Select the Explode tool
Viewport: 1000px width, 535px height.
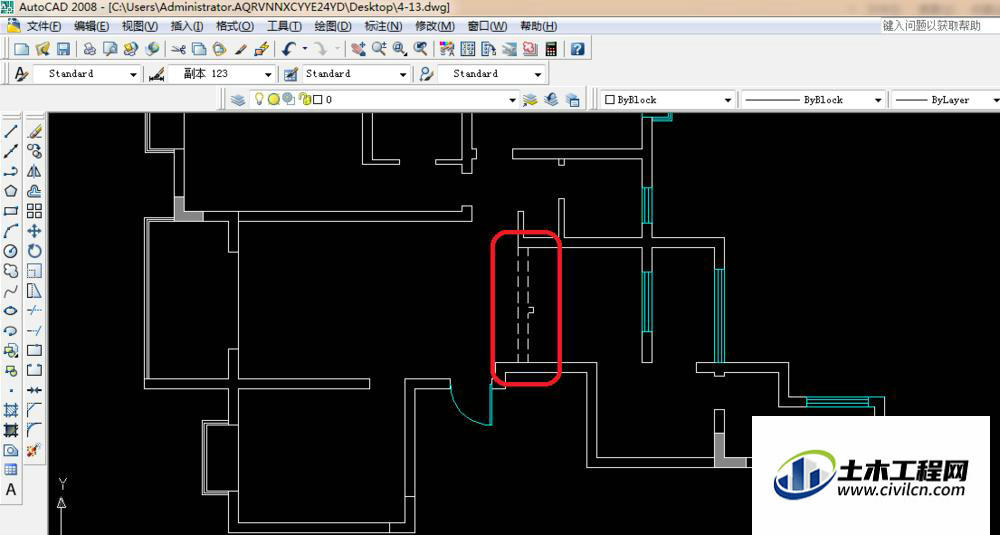tap(34, 450)
